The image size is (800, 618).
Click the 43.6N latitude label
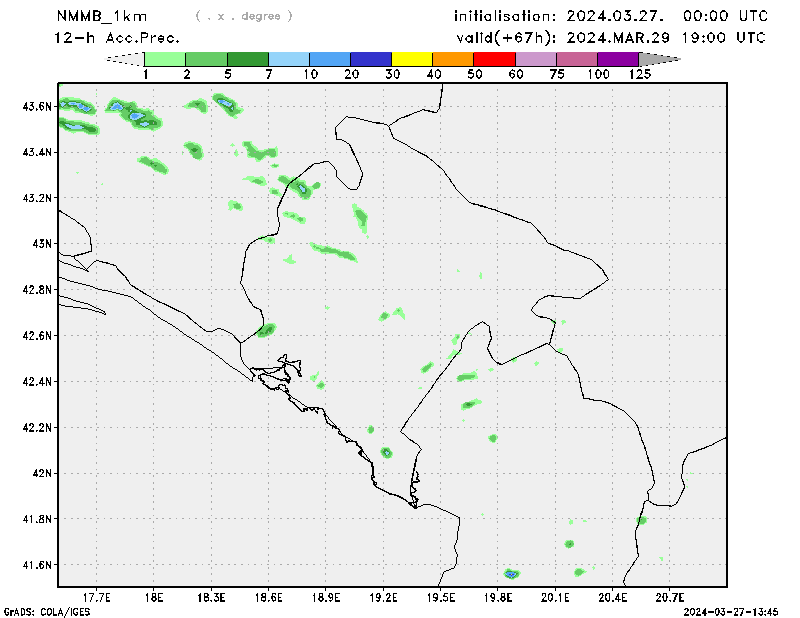pos(37,107)
